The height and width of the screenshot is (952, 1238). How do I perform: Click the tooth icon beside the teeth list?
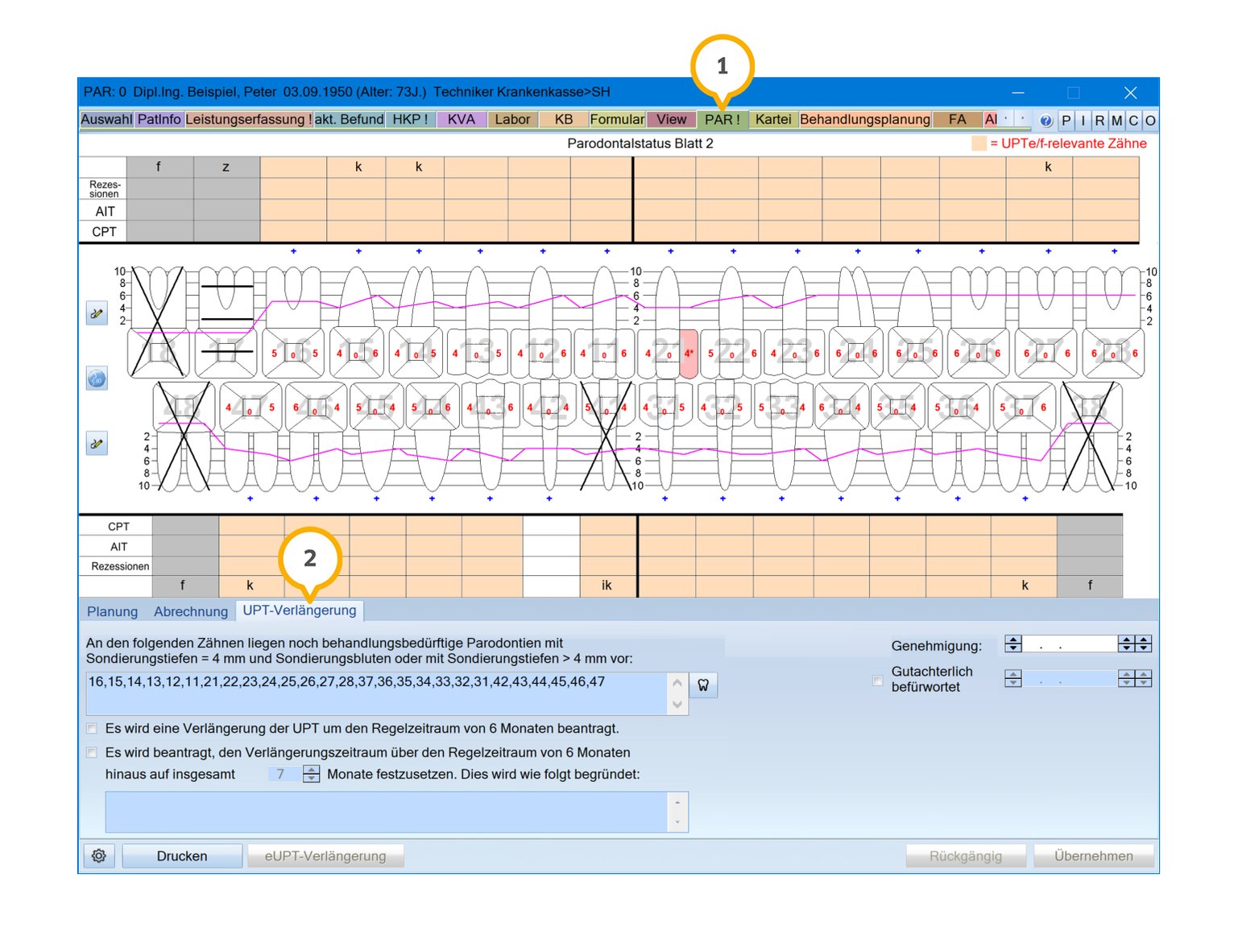[703, 685]
